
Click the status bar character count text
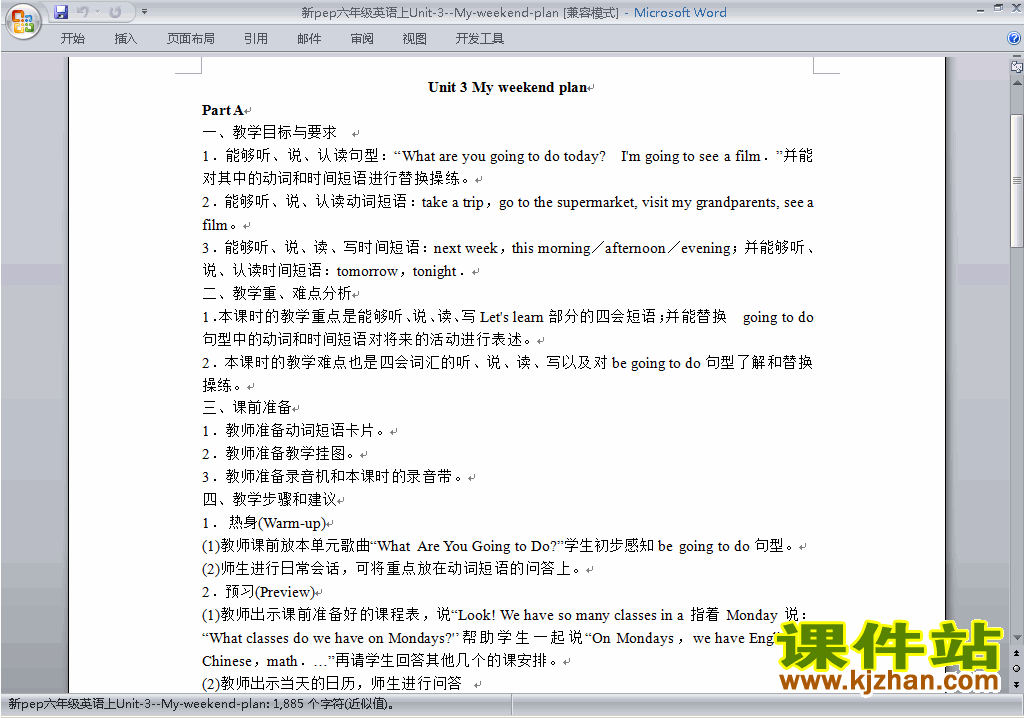point(201,704)
